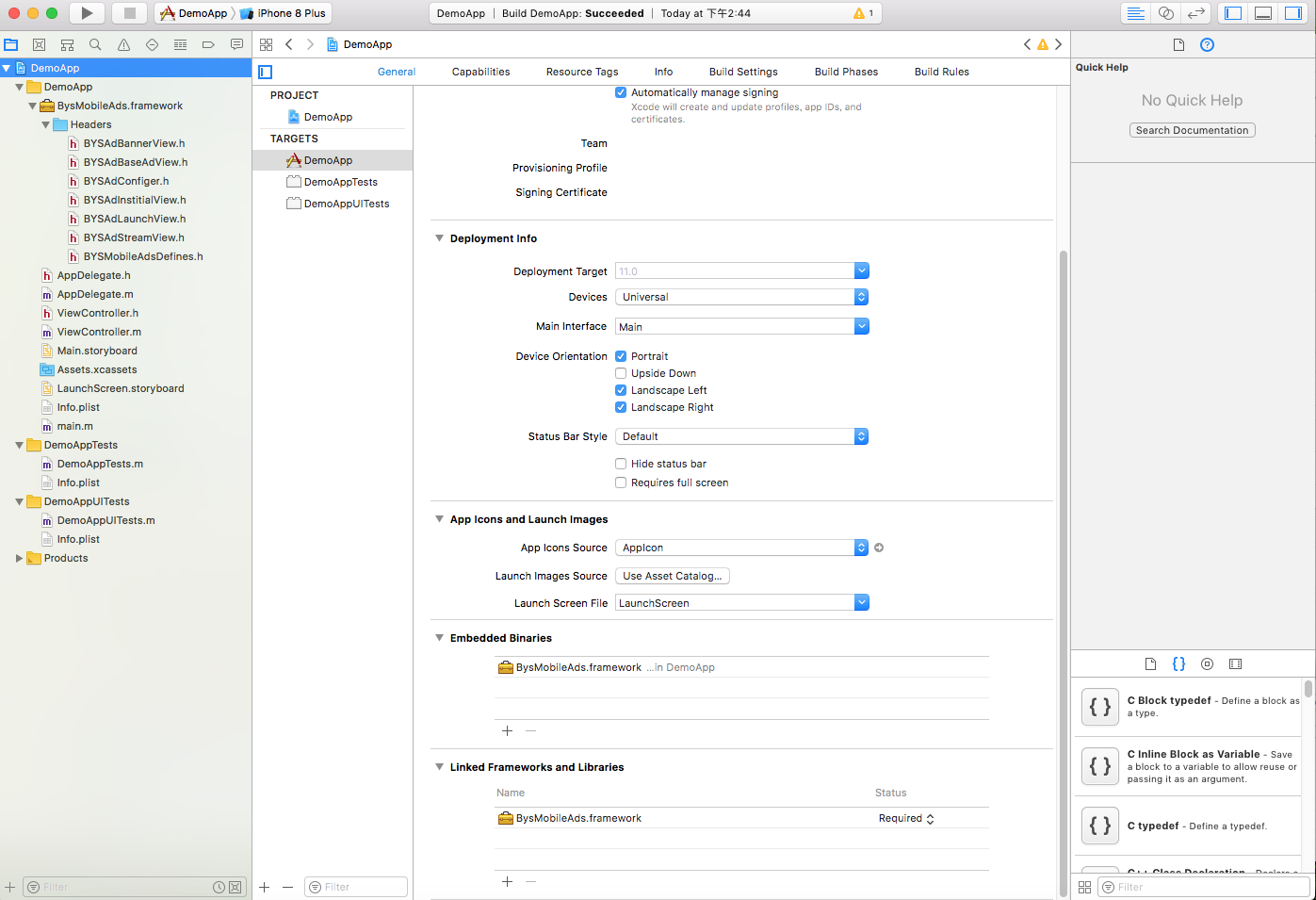Open the Find navigator

[95, 44]
